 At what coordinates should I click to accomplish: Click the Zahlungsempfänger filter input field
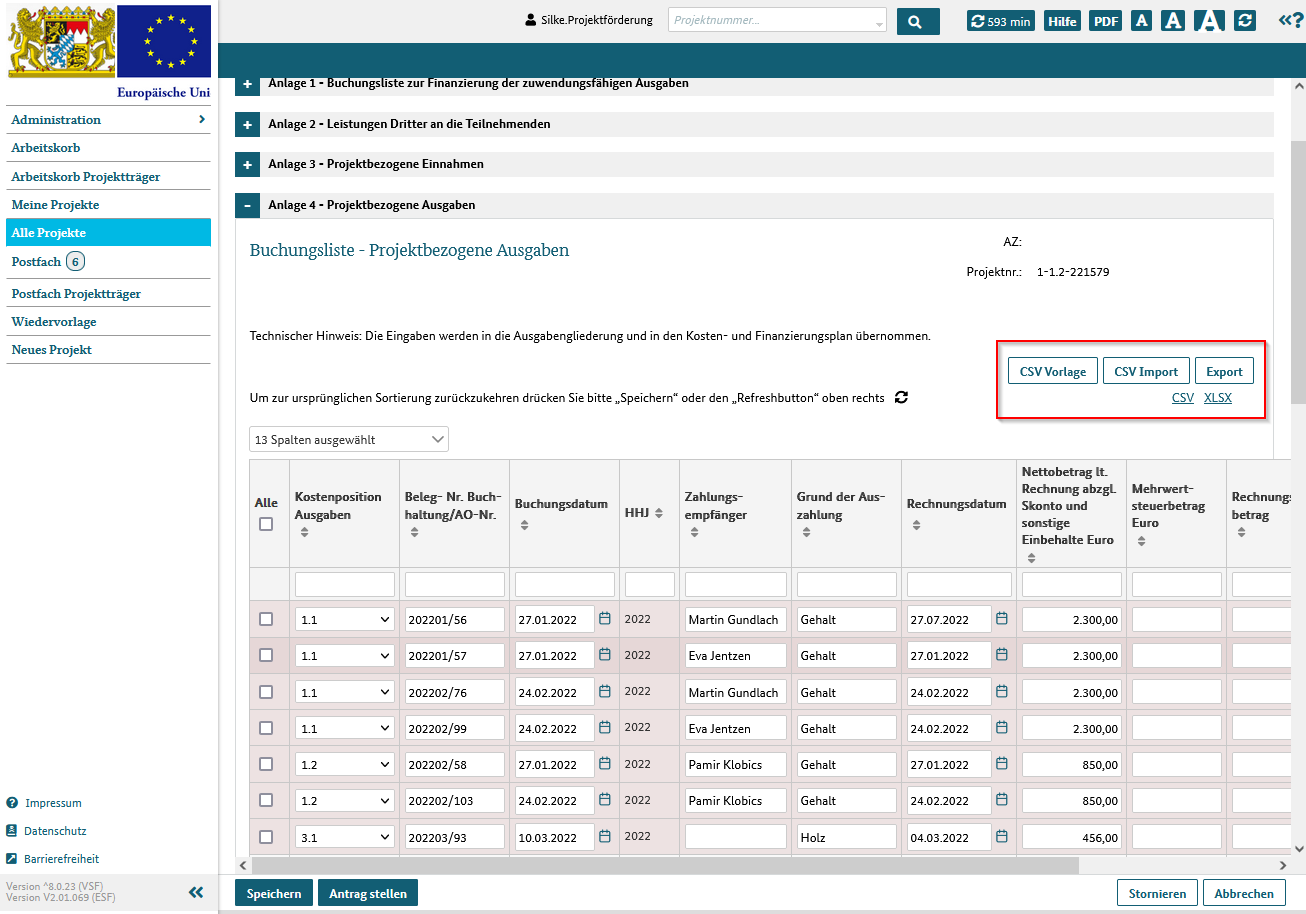click(735, 584)
